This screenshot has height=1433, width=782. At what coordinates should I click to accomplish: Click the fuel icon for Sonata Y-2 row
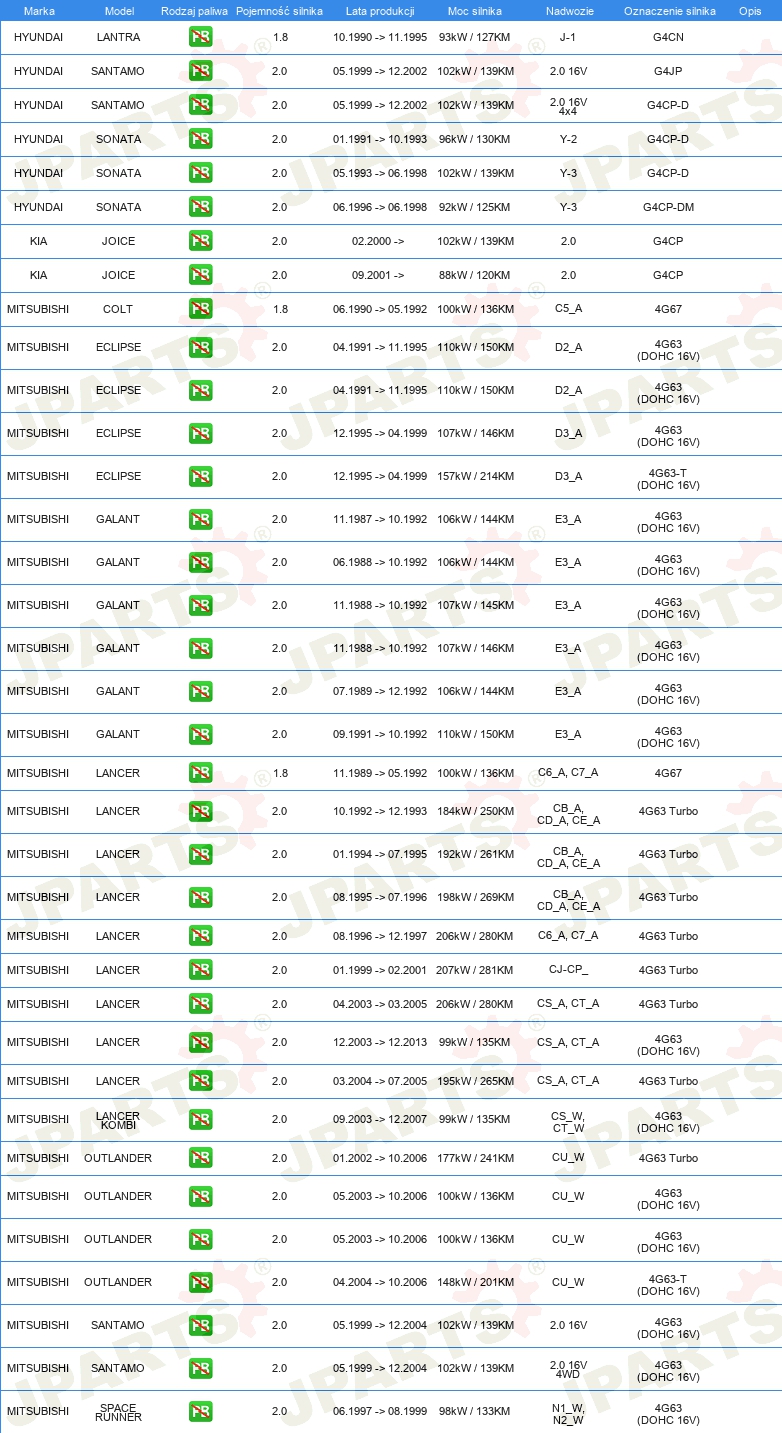coord(200,140)
